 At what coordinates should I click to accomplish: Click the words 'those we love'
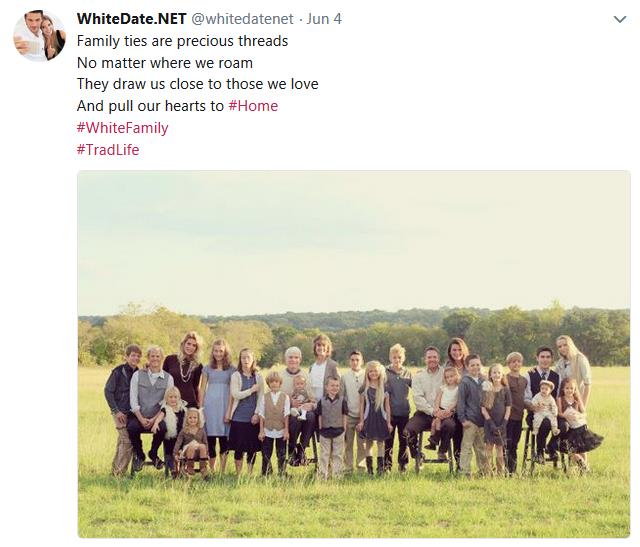coord(272,84)
